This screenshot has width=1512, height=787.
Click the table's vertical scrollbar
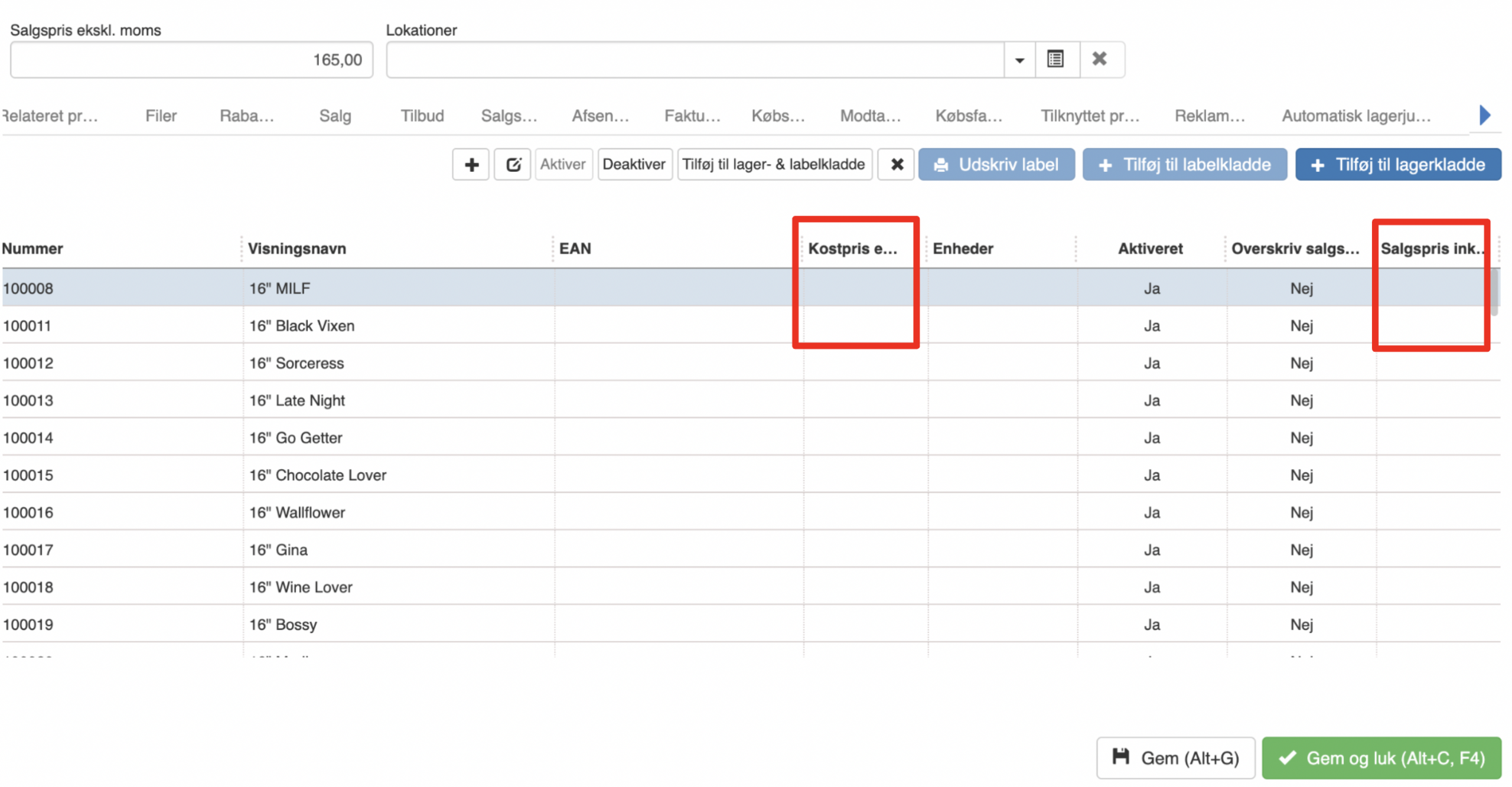pos(1495,292)
